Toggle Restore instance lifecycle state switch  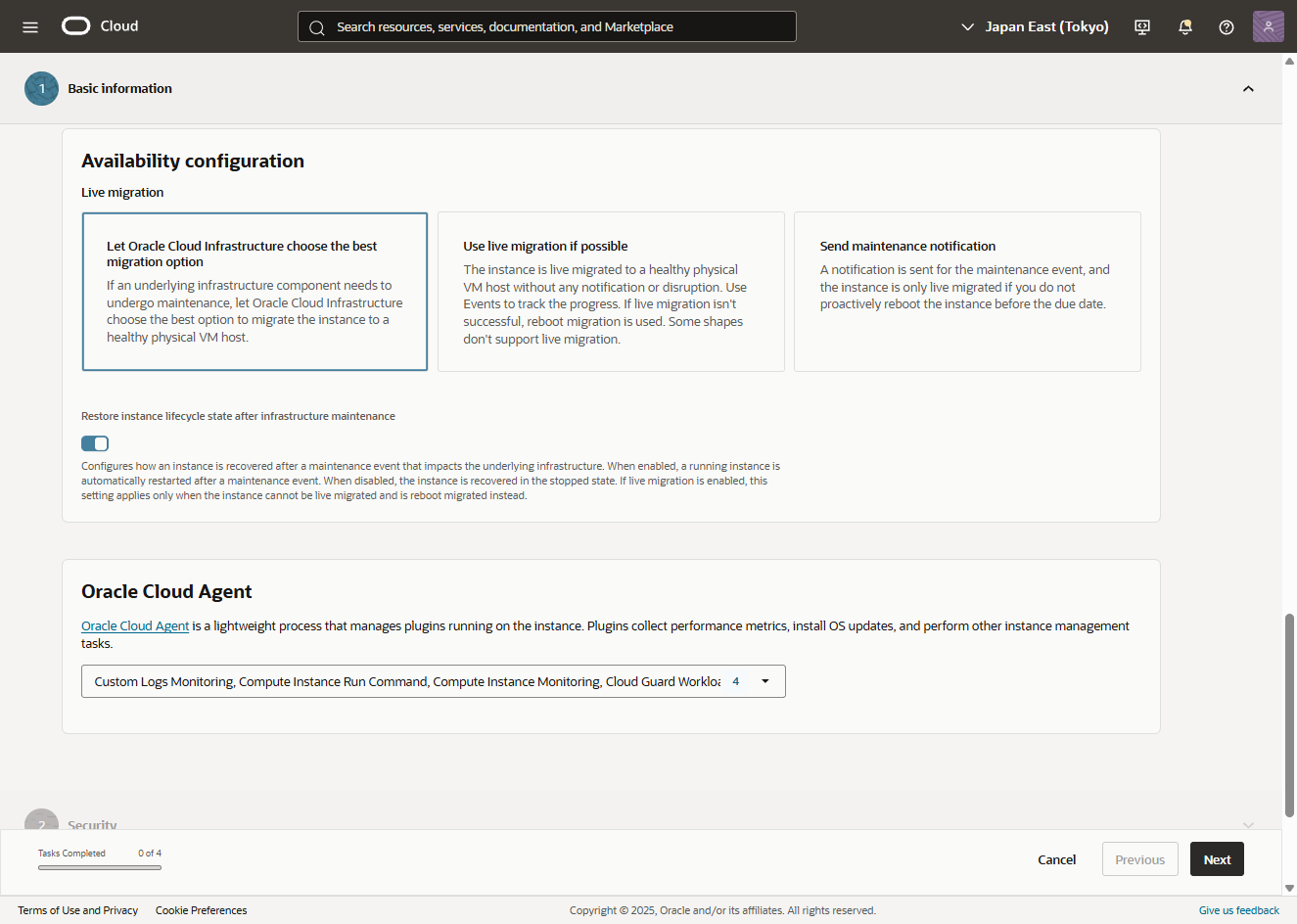(x=95, y=443)
